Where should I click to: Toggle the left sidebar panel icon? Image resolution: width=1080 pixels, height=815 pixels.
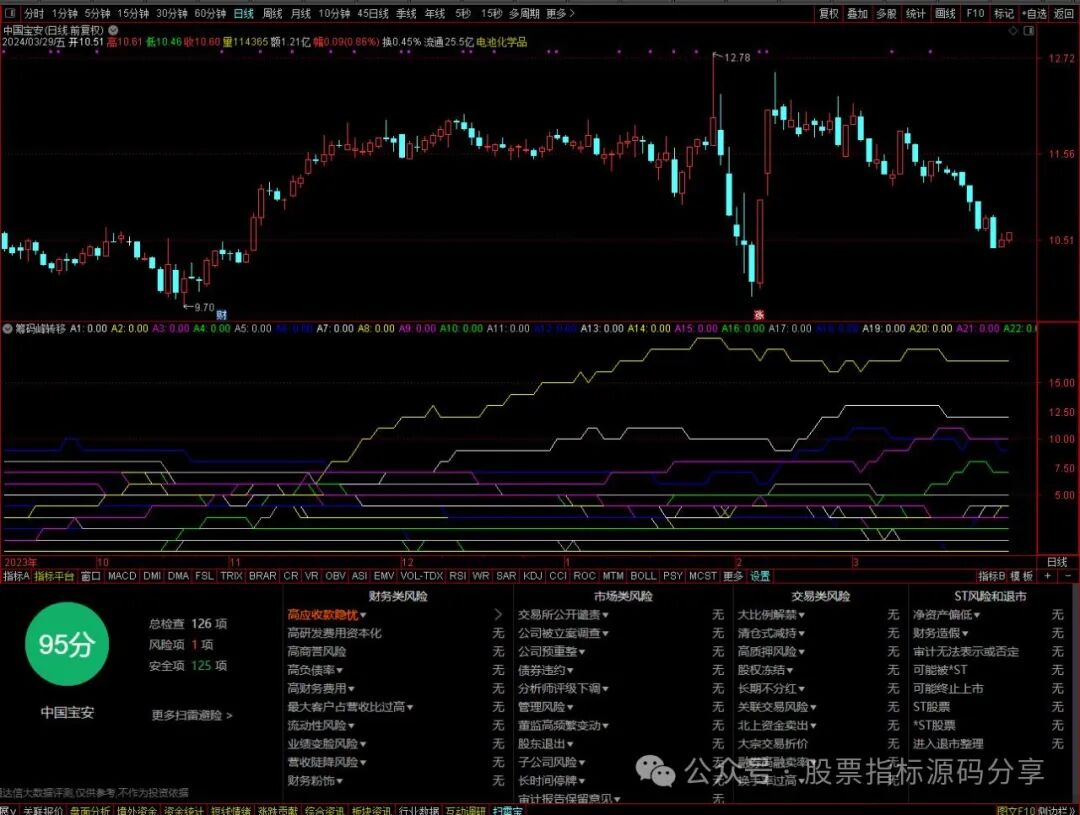point(10,13)
